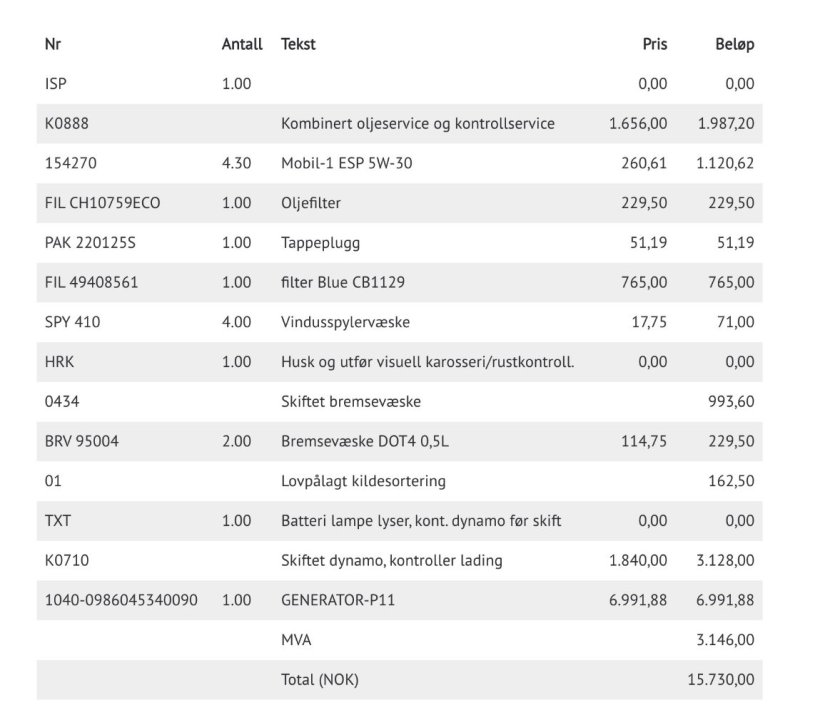Click the Skiftet bremsevæske description
Viewport: 835px width, 720px height.
pos(351,402)
